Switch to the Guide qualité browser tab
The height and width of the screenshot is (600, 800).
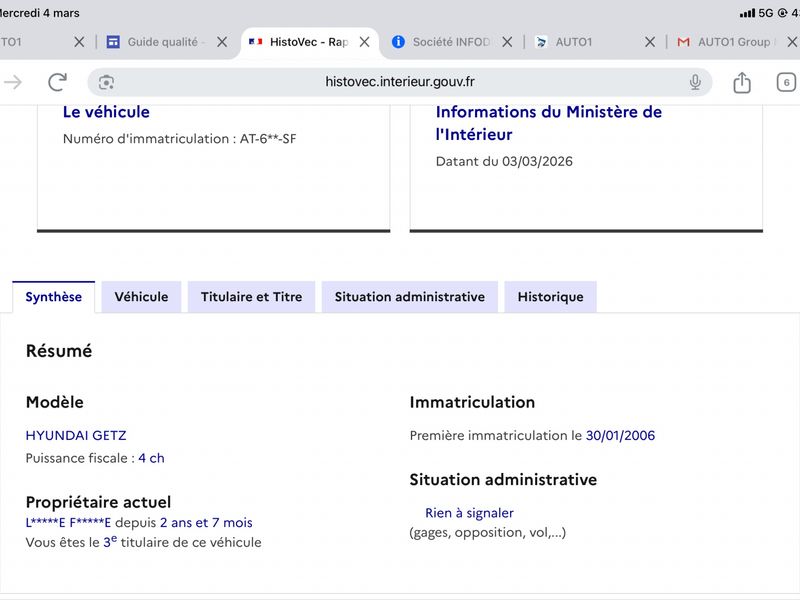(166, 42)
